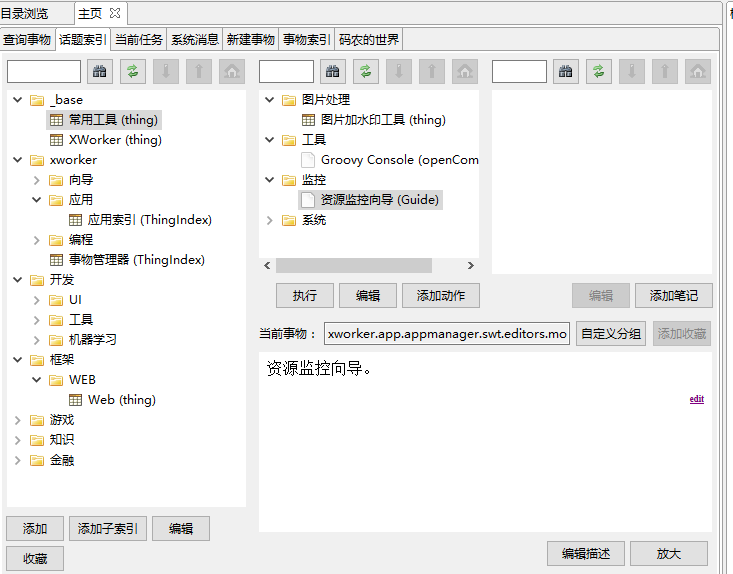Click the 执行 button
This screenshot has width=733, height=574.
(305, 295)
